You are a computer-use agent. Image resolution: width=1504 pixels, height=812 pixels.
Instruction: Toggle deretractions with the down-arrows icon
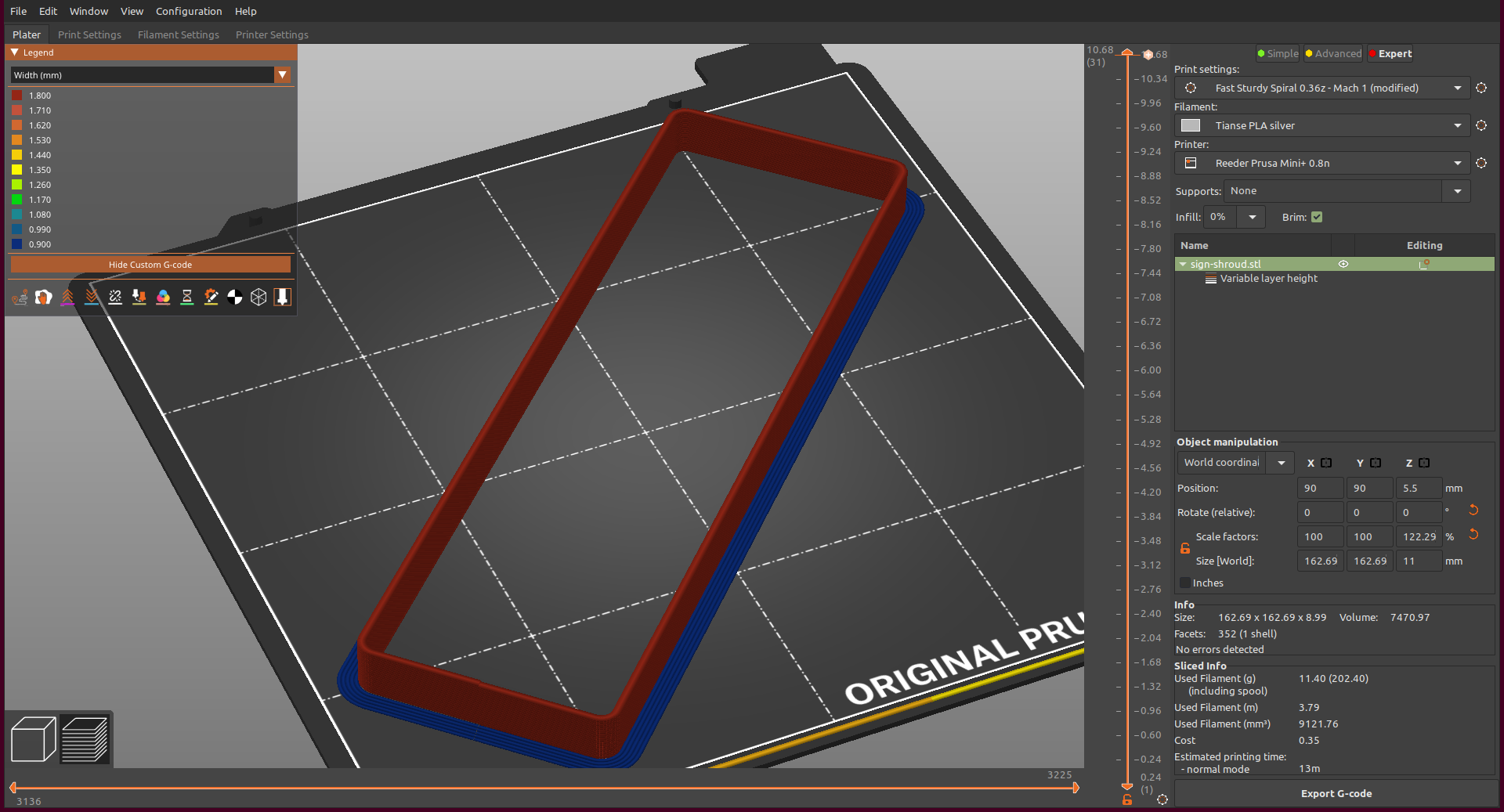click(x=92, y=298)
